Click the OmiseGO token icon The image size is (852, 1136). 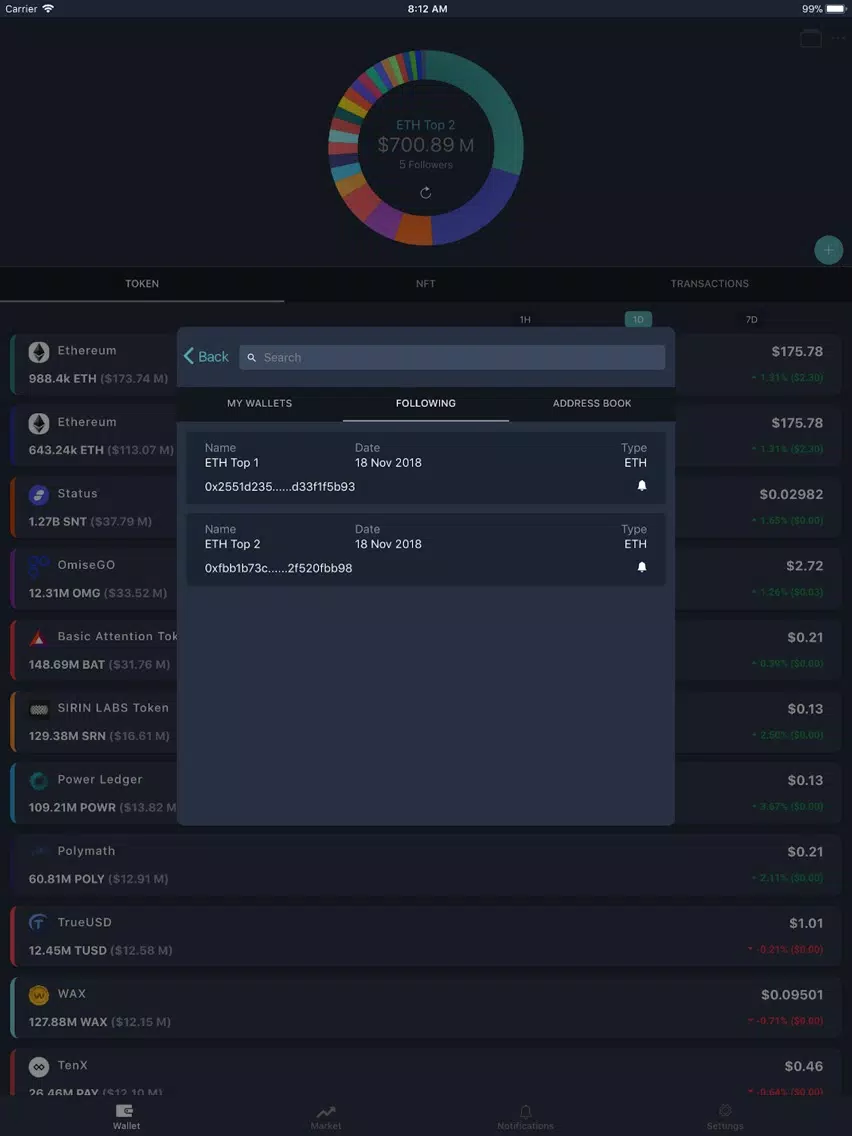click(39, 566)
